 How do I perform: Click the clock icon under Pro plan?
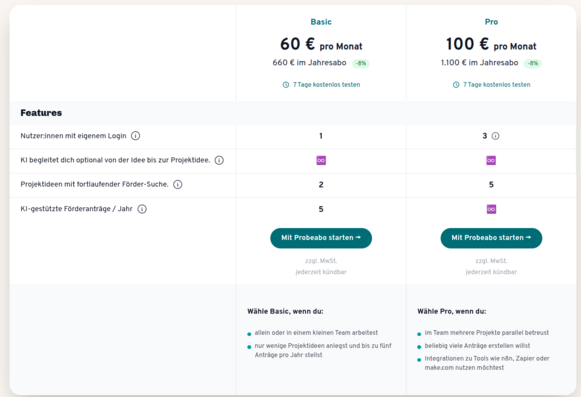click(456, 85)
